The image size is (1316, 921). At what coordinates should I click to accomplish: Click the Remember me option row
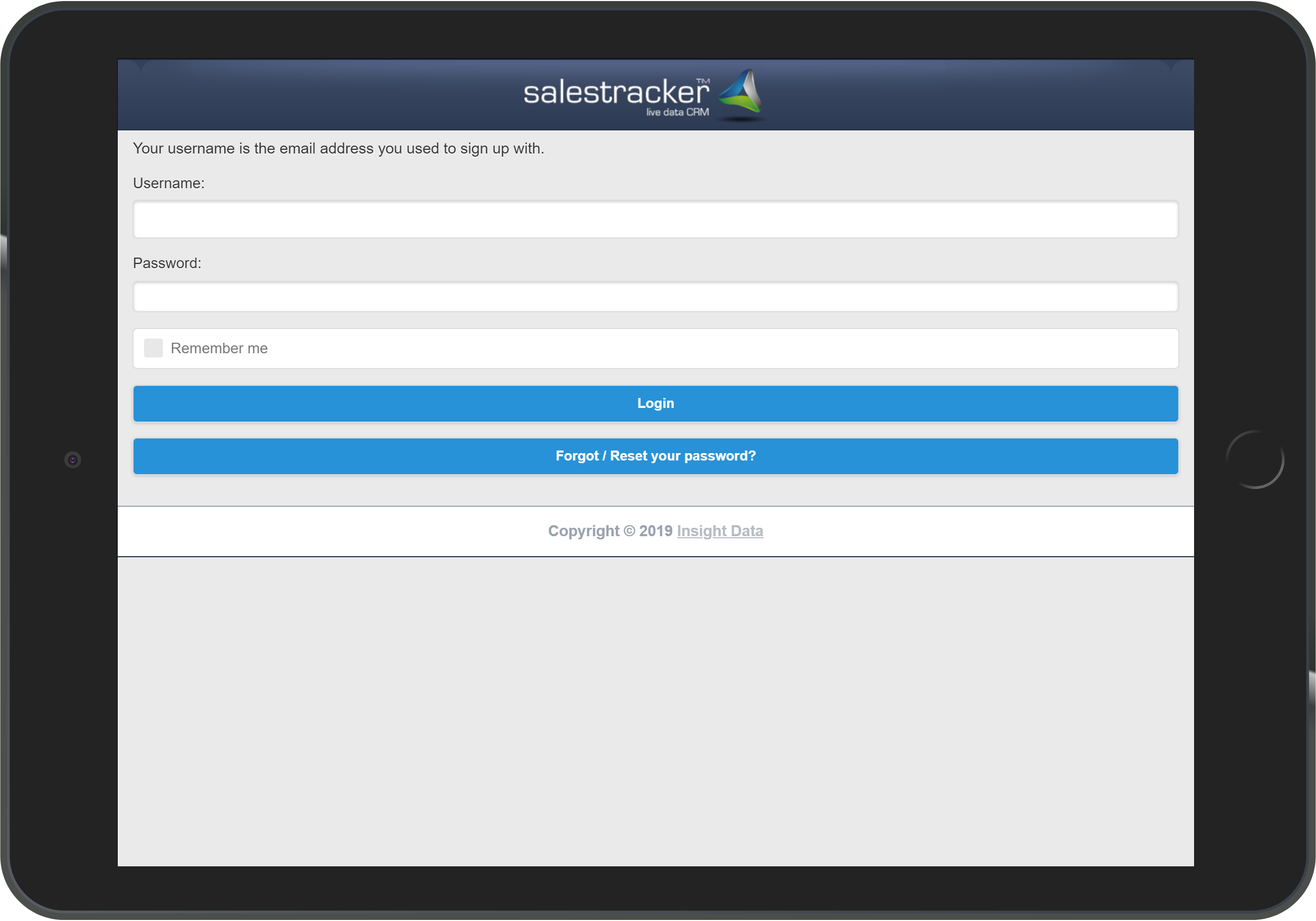coord(655,348)
